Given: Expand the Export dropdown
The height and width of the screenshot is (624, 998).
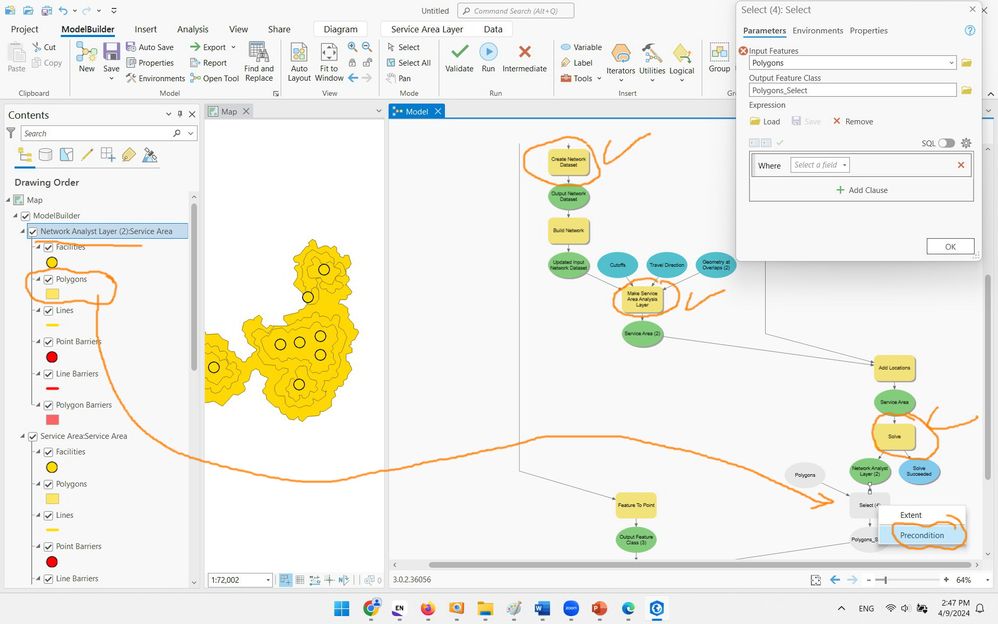Looking at the screenshot, I should (234, 47).
